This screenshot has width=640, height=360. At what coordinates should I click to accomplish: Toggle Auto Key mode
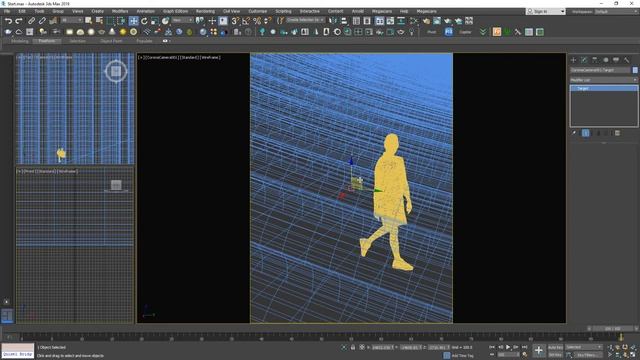tap(555, 347)
